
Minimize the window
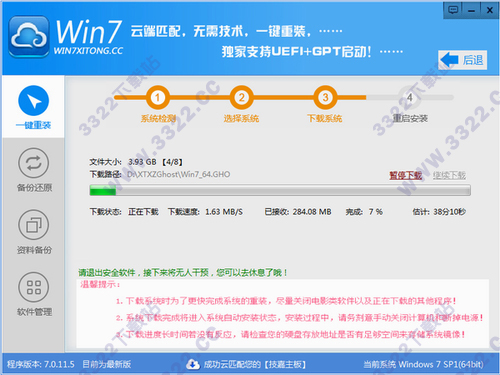pyautogui.click(x=471, y=10)
